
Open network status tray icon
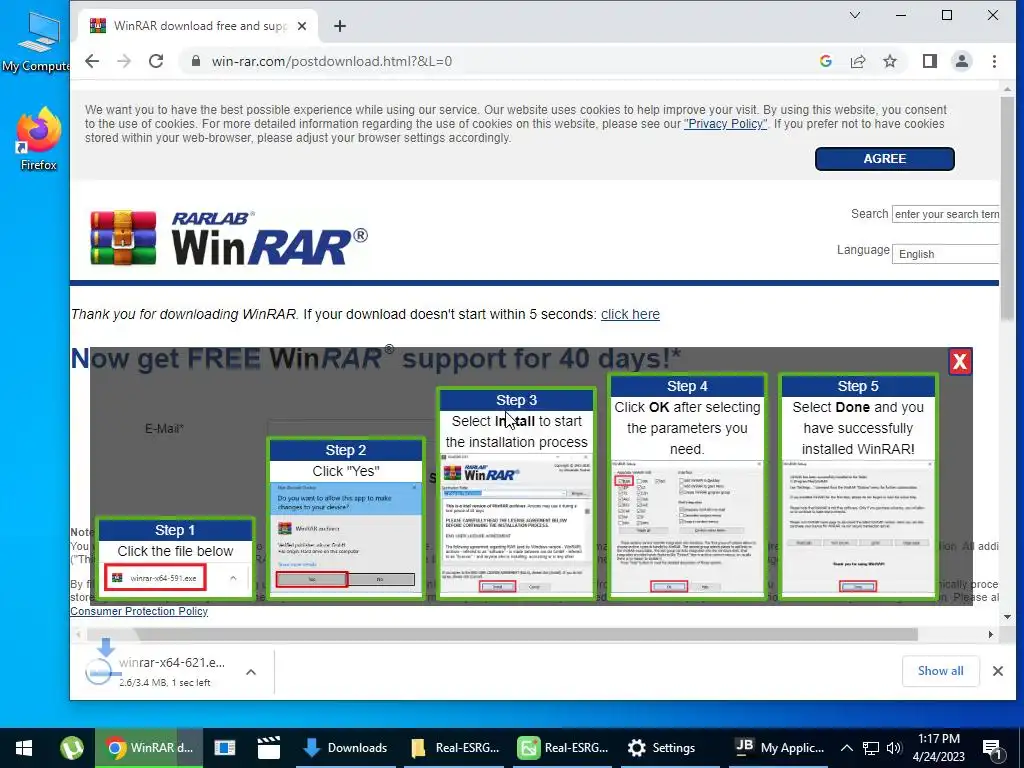pos(871,748)
